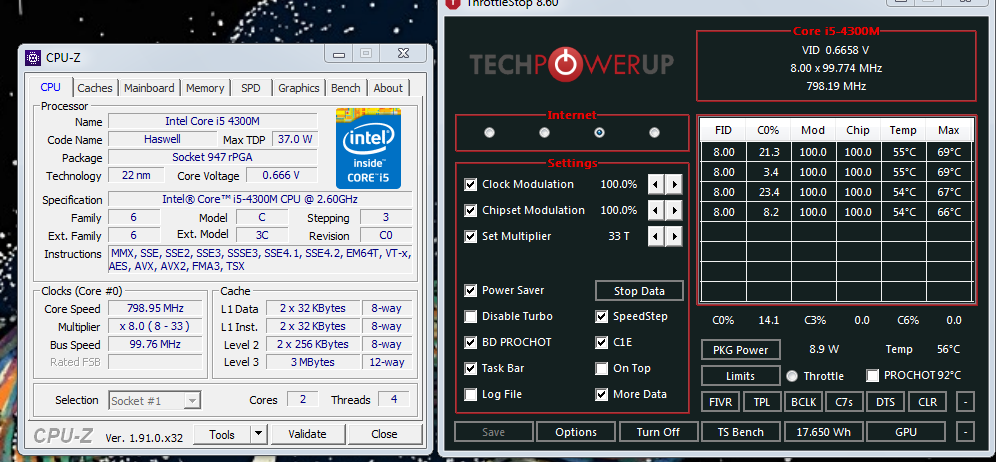
Task: Decrease Chipset Modulation with left arrow
Action: [656, 210]
